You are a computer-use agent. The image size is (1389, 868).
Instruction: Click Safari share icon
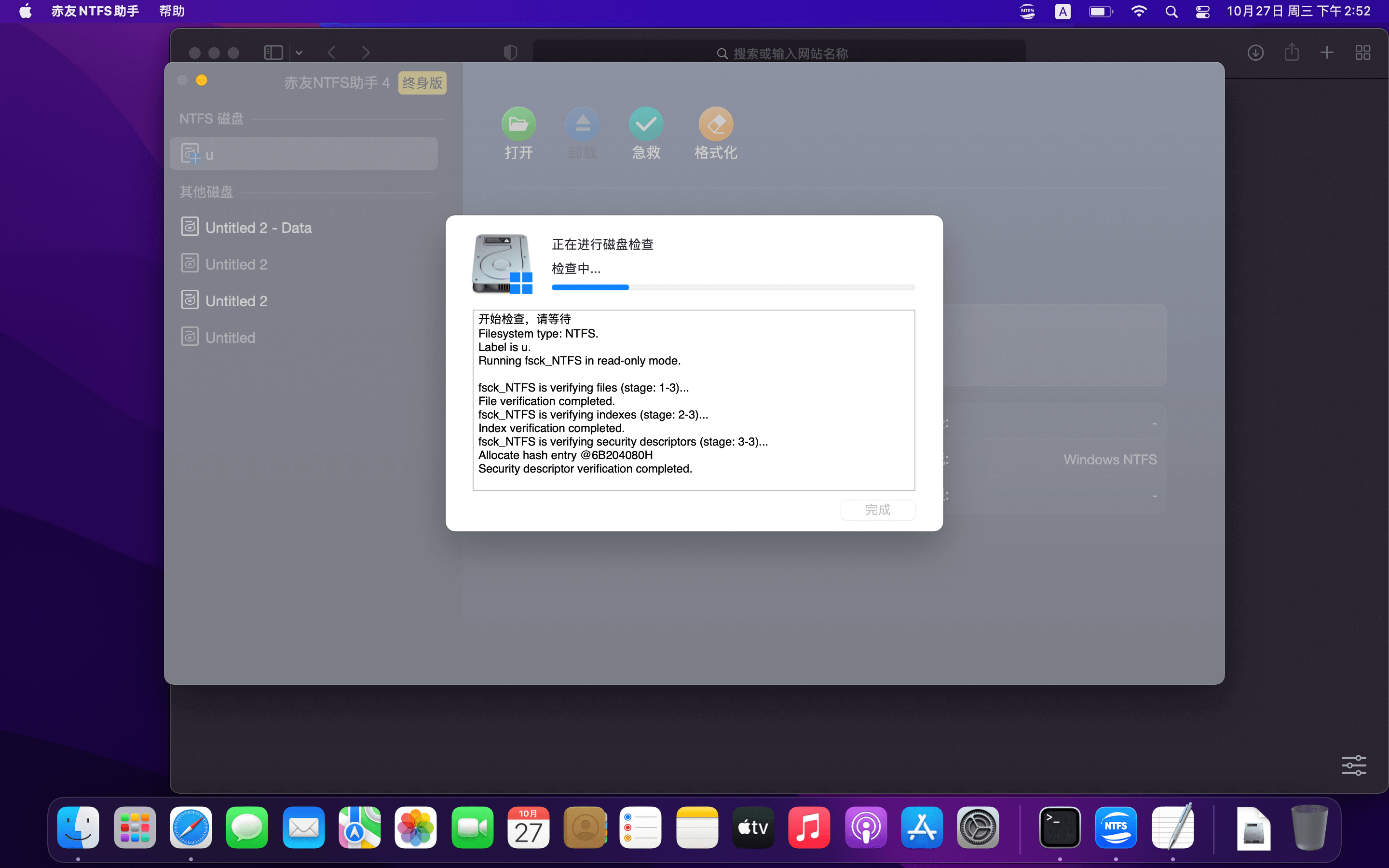point(1292,52)
